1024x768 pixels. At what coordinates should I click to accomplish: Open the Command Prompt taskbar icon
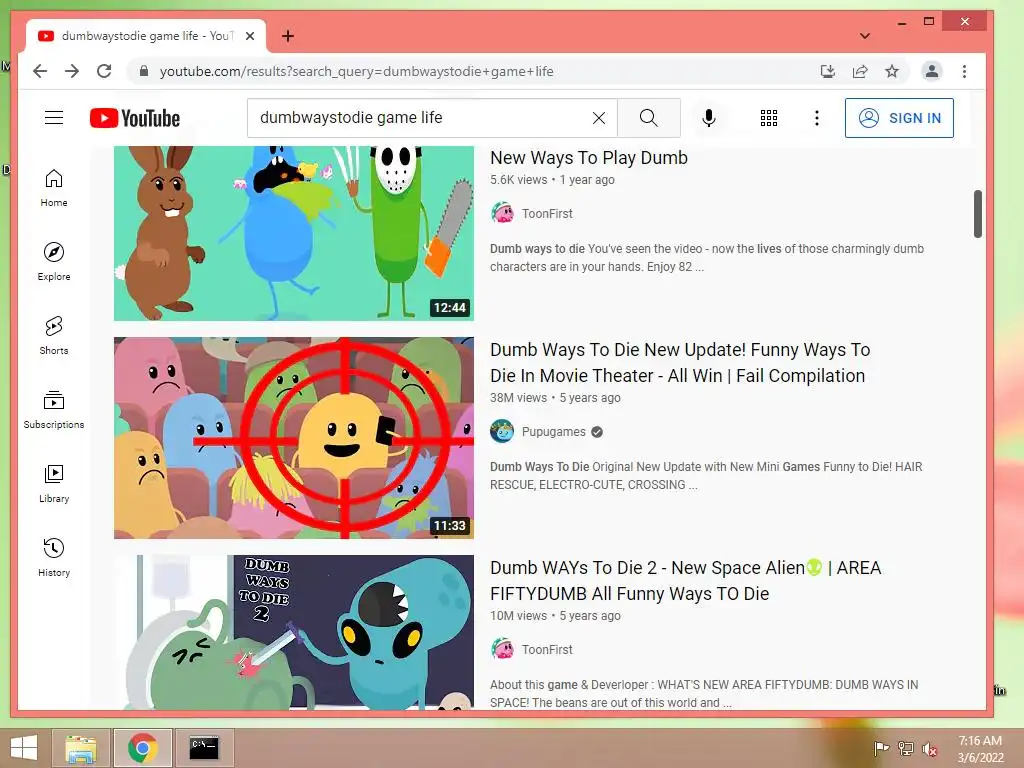[204, 748]
